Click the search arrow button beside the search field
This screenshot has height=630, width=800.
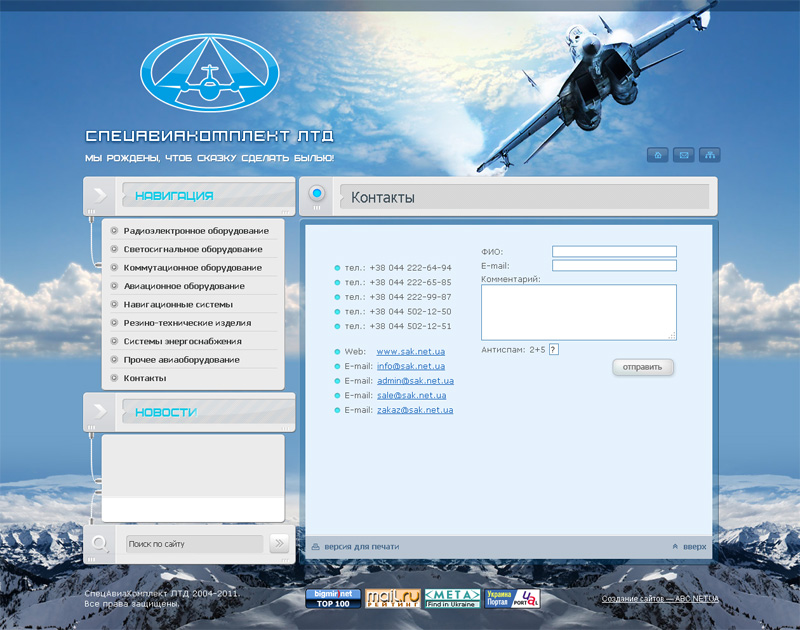279,543
